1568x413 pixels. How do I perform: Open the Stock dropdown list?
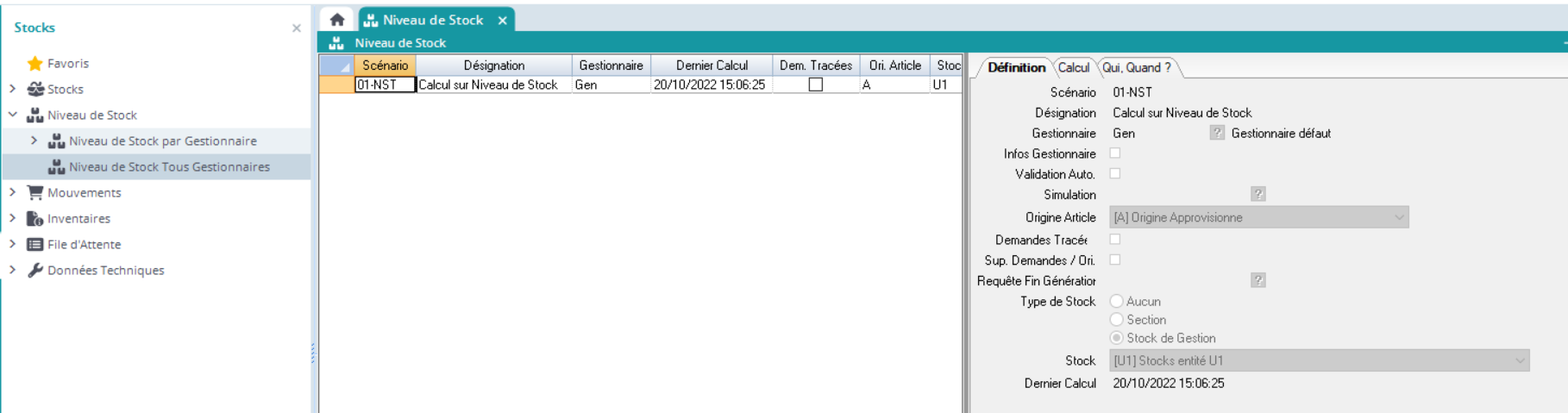click(x=1519, y=360)
